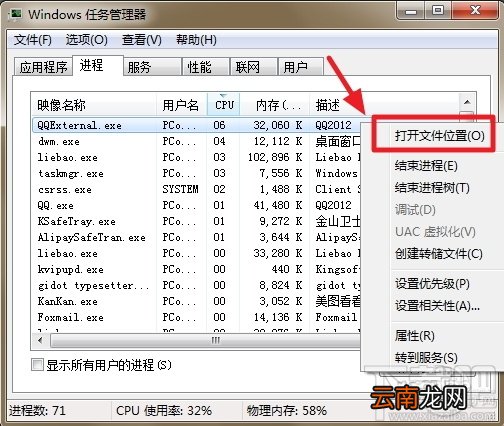
Task: Select the gidot typesetter process row
Action: [x=197, y=285]
